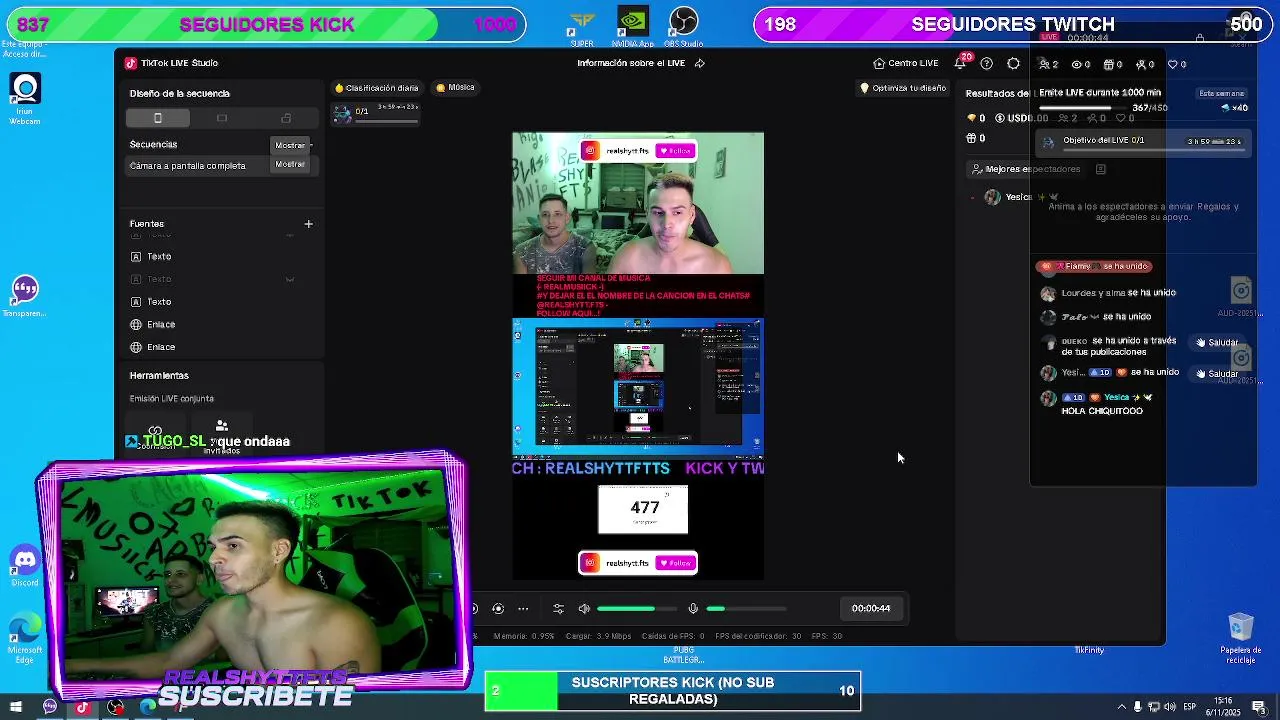This screenshot has height=720, width=1280.
Task: Select the landscape layout option
Action: (222, 118)
